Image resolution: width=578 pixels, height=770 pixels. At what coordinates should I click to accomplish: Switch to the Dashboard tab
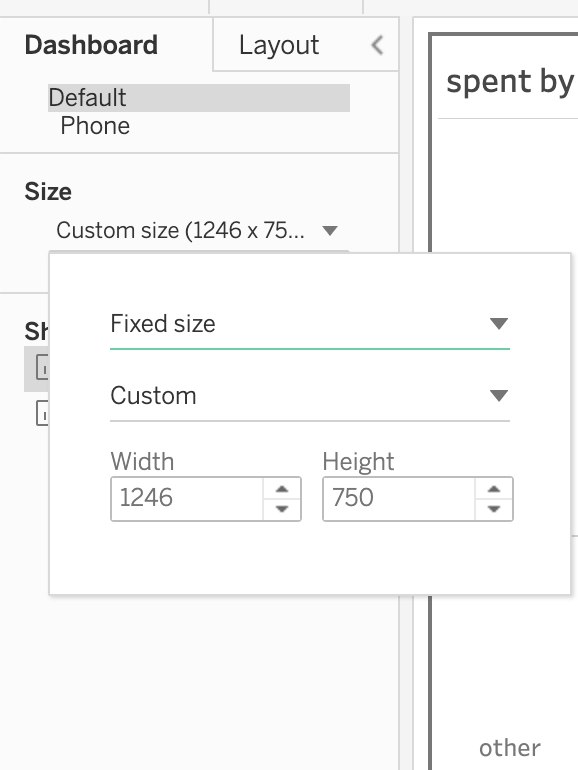click(x=91, y=45)
